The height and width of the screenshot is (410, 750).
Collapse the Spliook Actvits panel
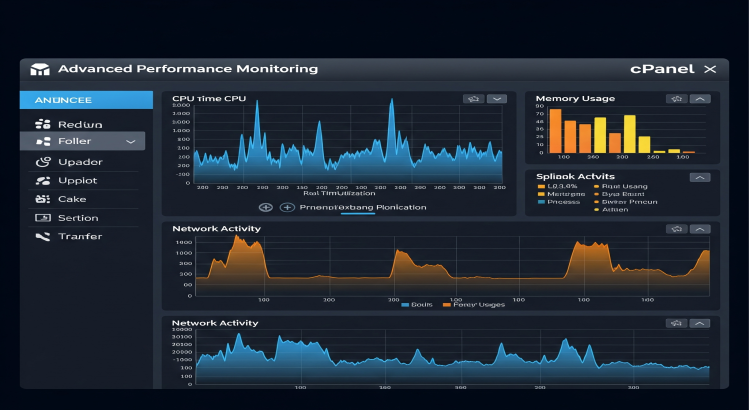(700, 177)
